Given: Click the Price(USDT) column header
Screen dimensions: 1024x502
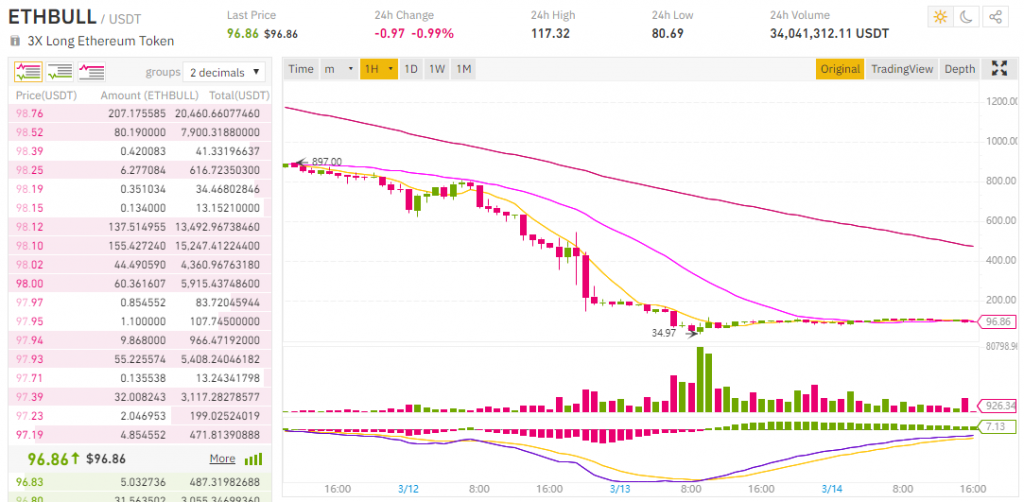Looking at the screenshot, I should (x=46, y=95).
